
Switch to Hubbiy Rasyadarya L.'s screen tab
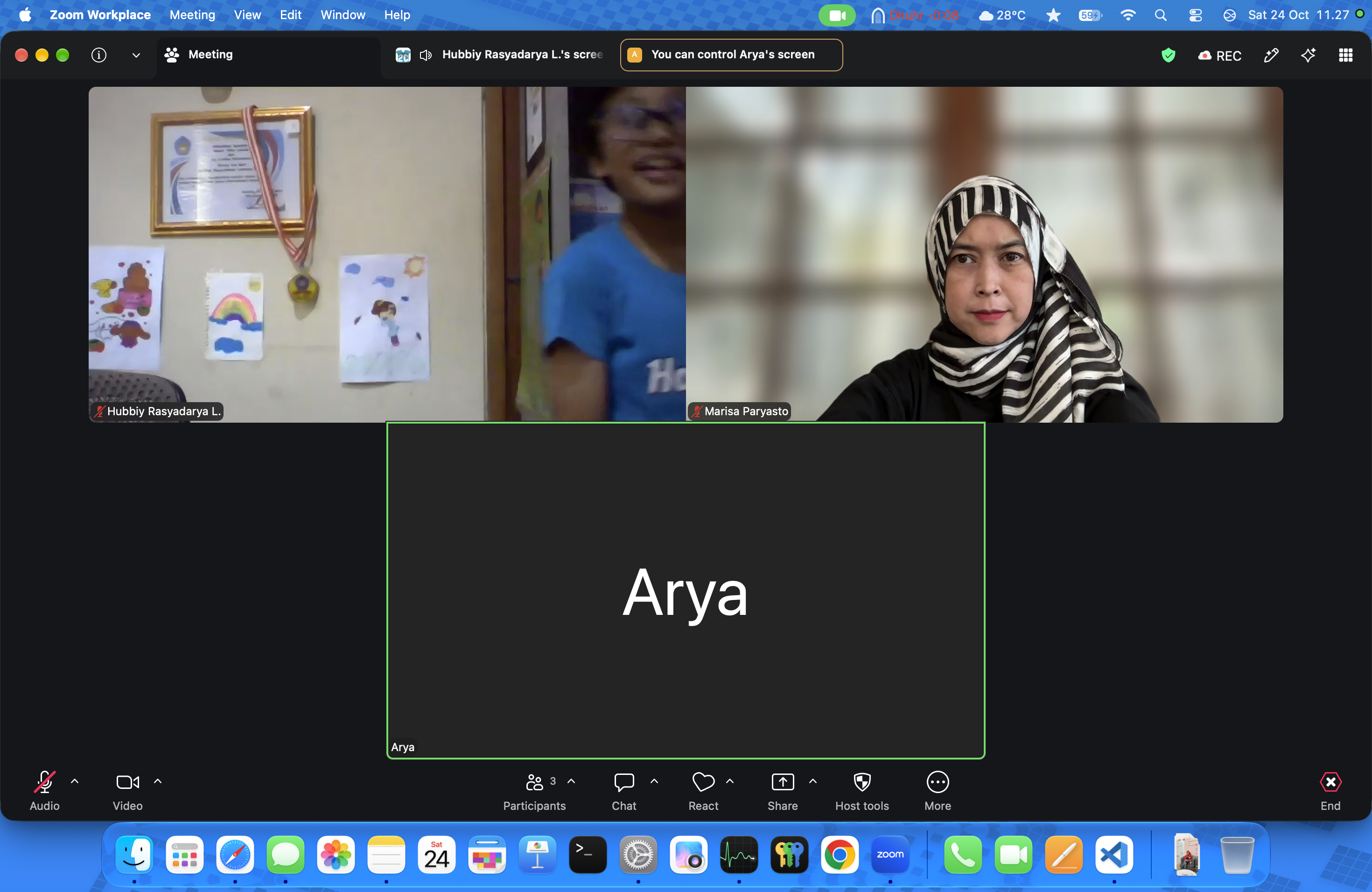499,55
